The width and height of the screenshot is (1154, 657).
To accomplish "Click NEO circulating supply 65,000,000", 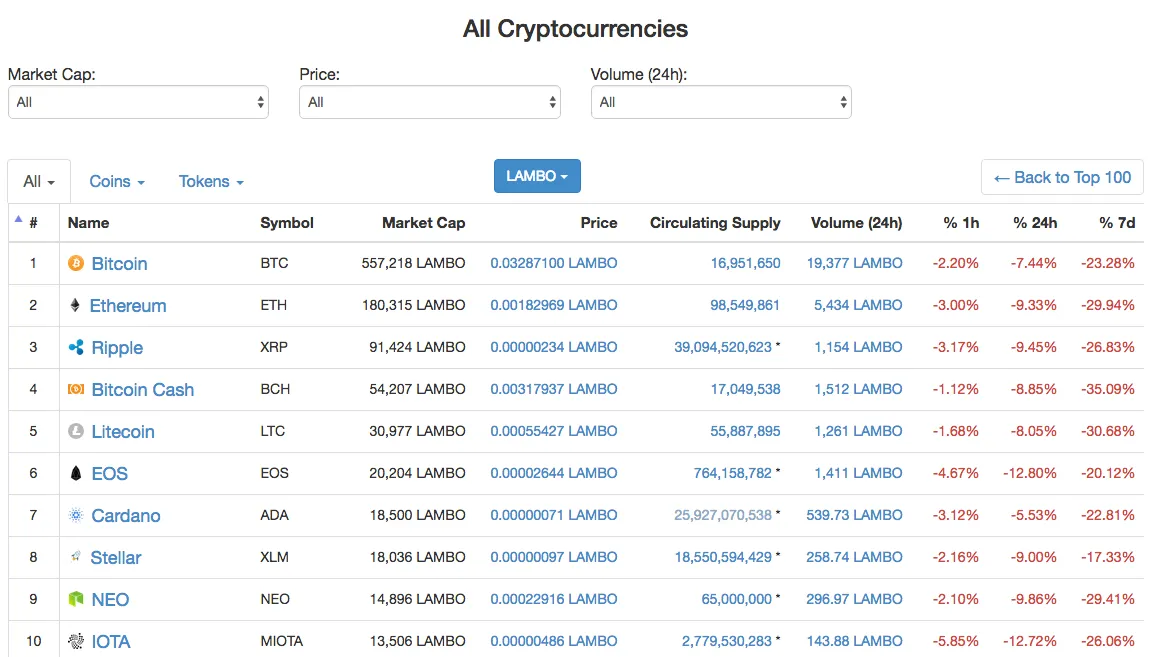I will click(737, 599).
